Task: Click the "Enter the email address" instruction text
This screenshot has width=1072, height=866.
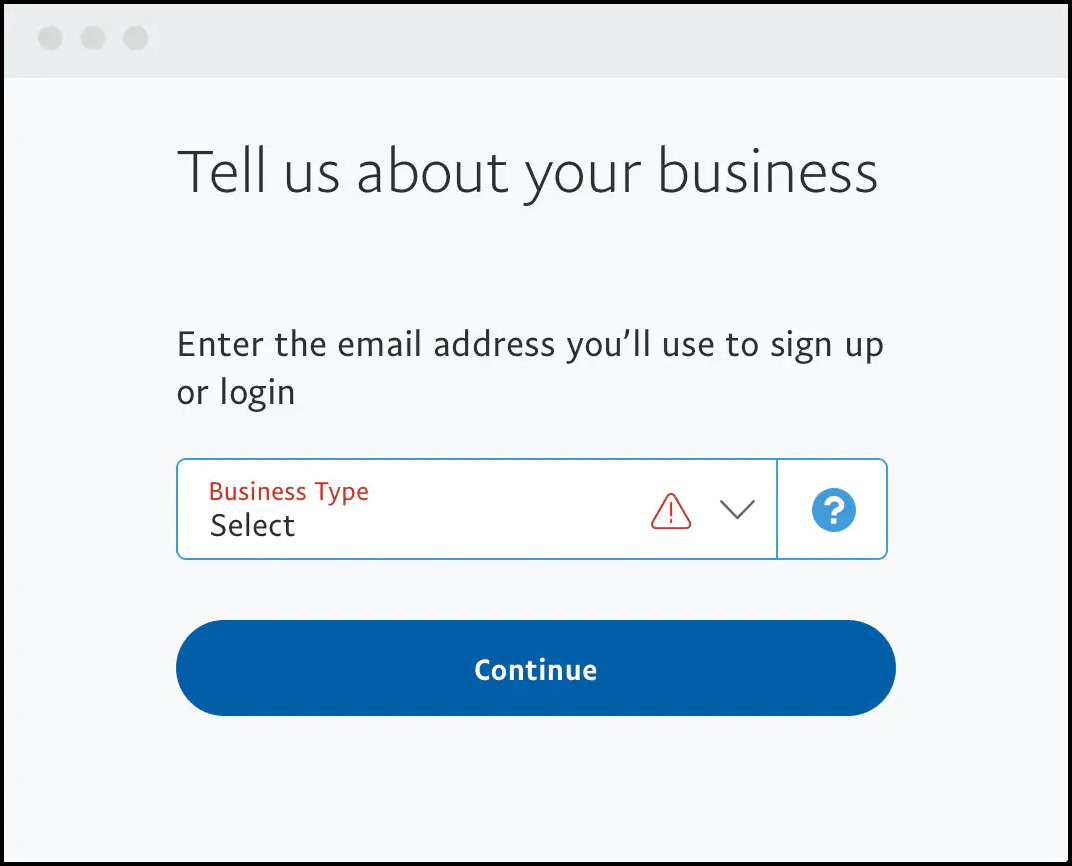Action: click(530, 368)
